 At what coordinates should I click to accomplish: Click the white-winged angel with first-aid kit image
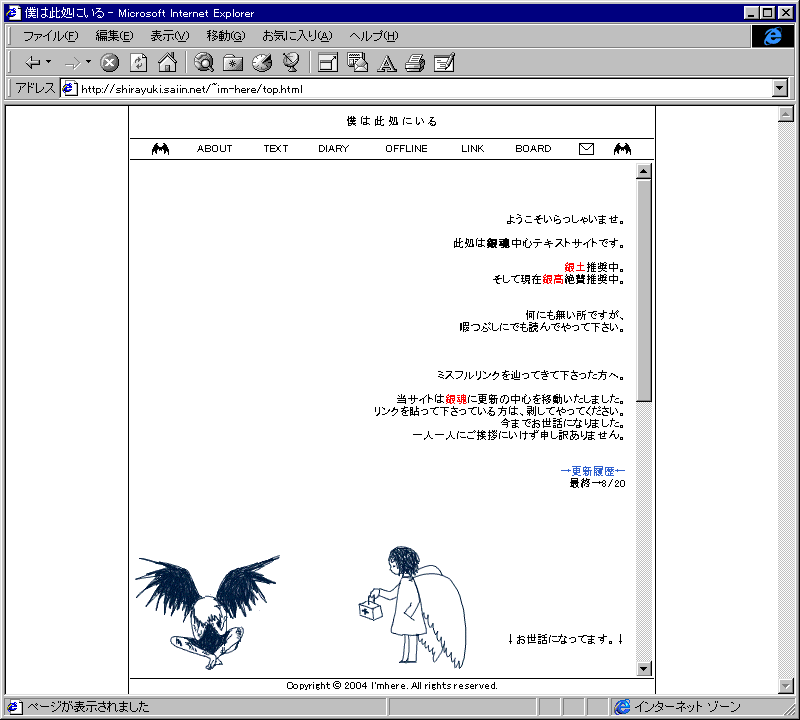412,607
